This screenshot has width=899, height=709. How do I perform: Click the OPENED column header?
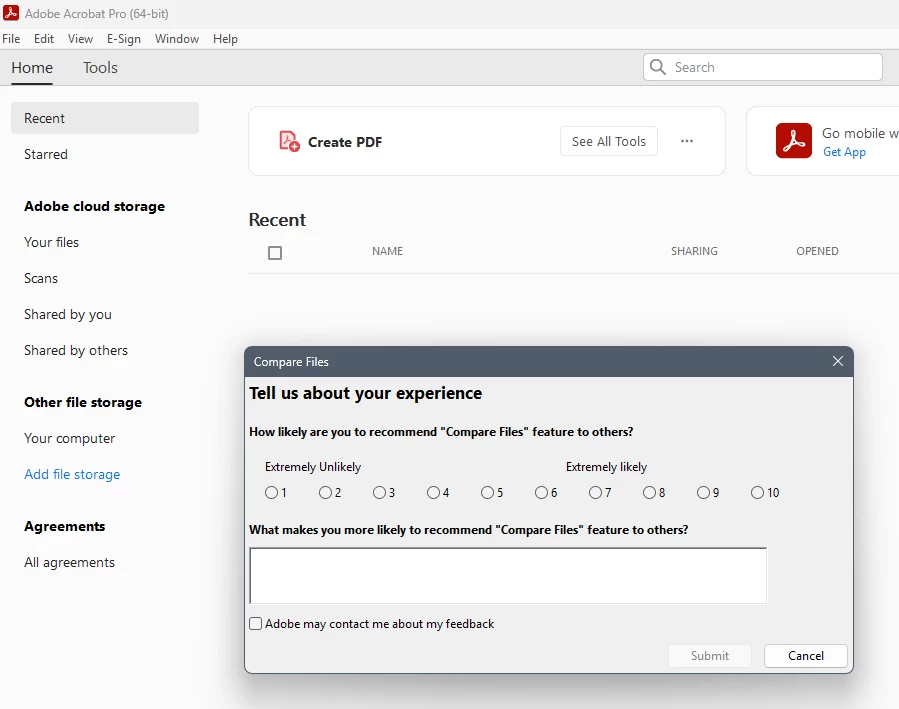coord(817,251)
